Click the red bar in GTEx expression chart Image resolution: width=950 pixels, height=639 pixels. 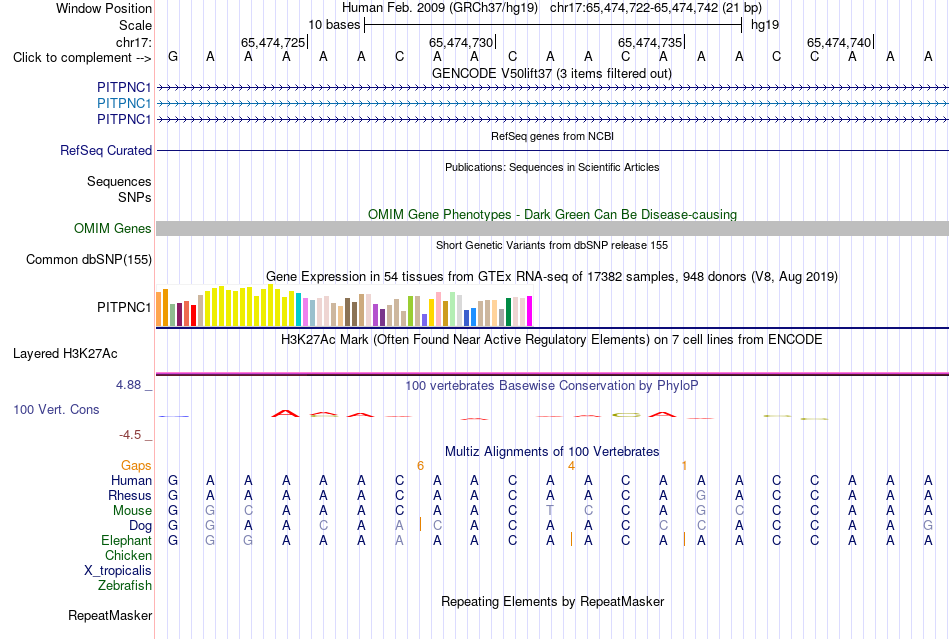pos(193,316)
